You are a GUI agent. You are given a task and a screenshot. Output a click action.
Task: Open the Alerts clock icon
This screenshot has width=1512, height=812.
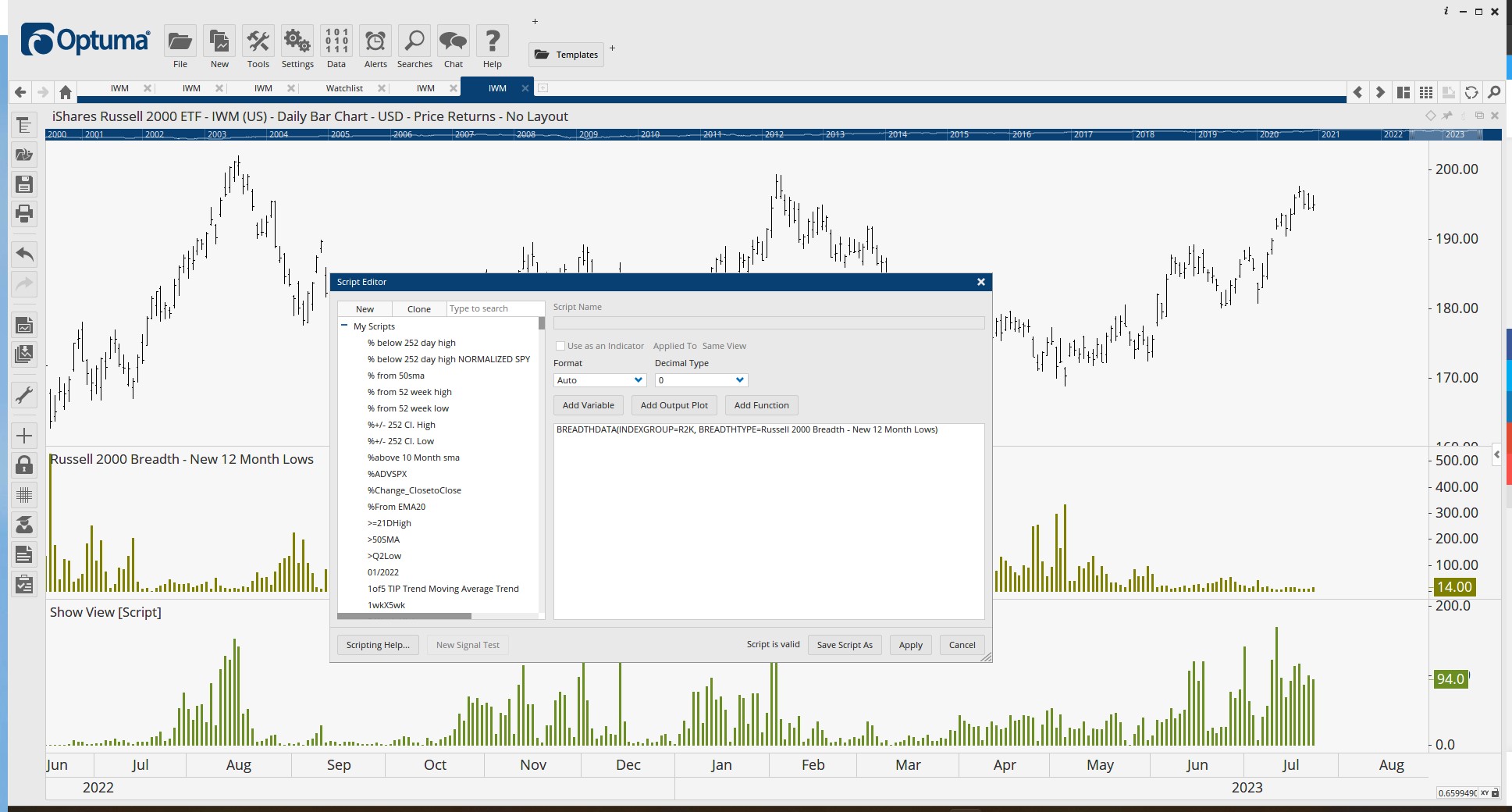[x=375, y=41]
